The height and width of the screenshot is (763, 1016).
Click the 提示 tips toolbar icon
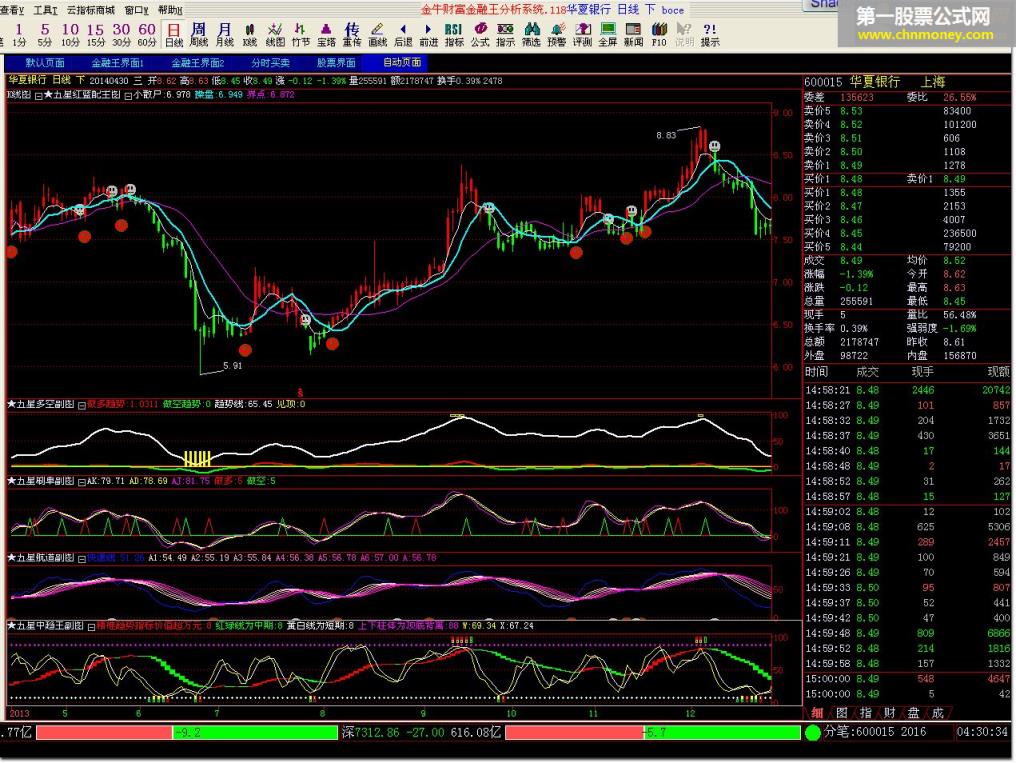click(710, 34)
